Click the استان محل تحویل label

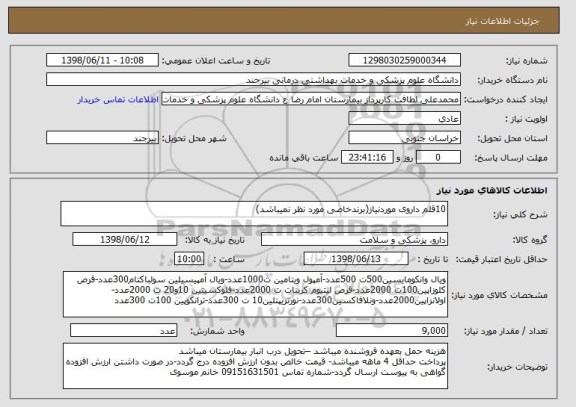pos(512,138)
